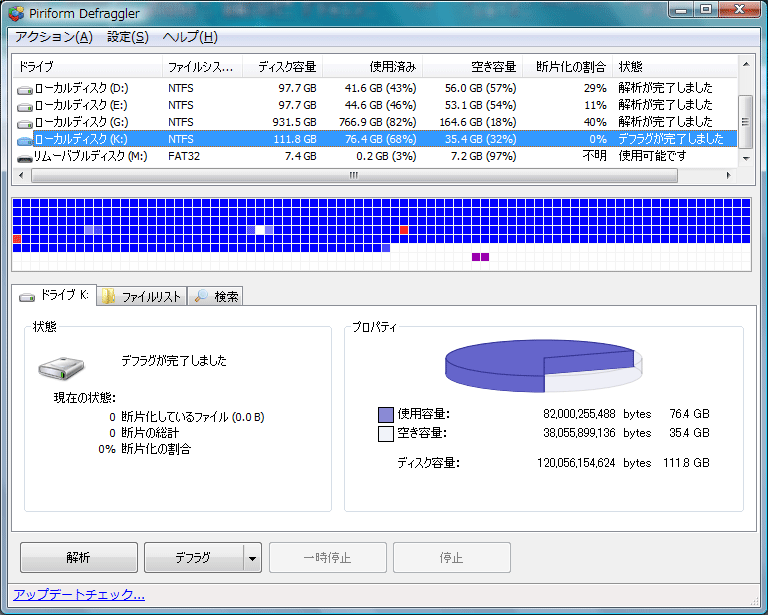Click the drive icon for ローカルディスク (E:)
Viewport: 768px width, 615px height.
24,107
